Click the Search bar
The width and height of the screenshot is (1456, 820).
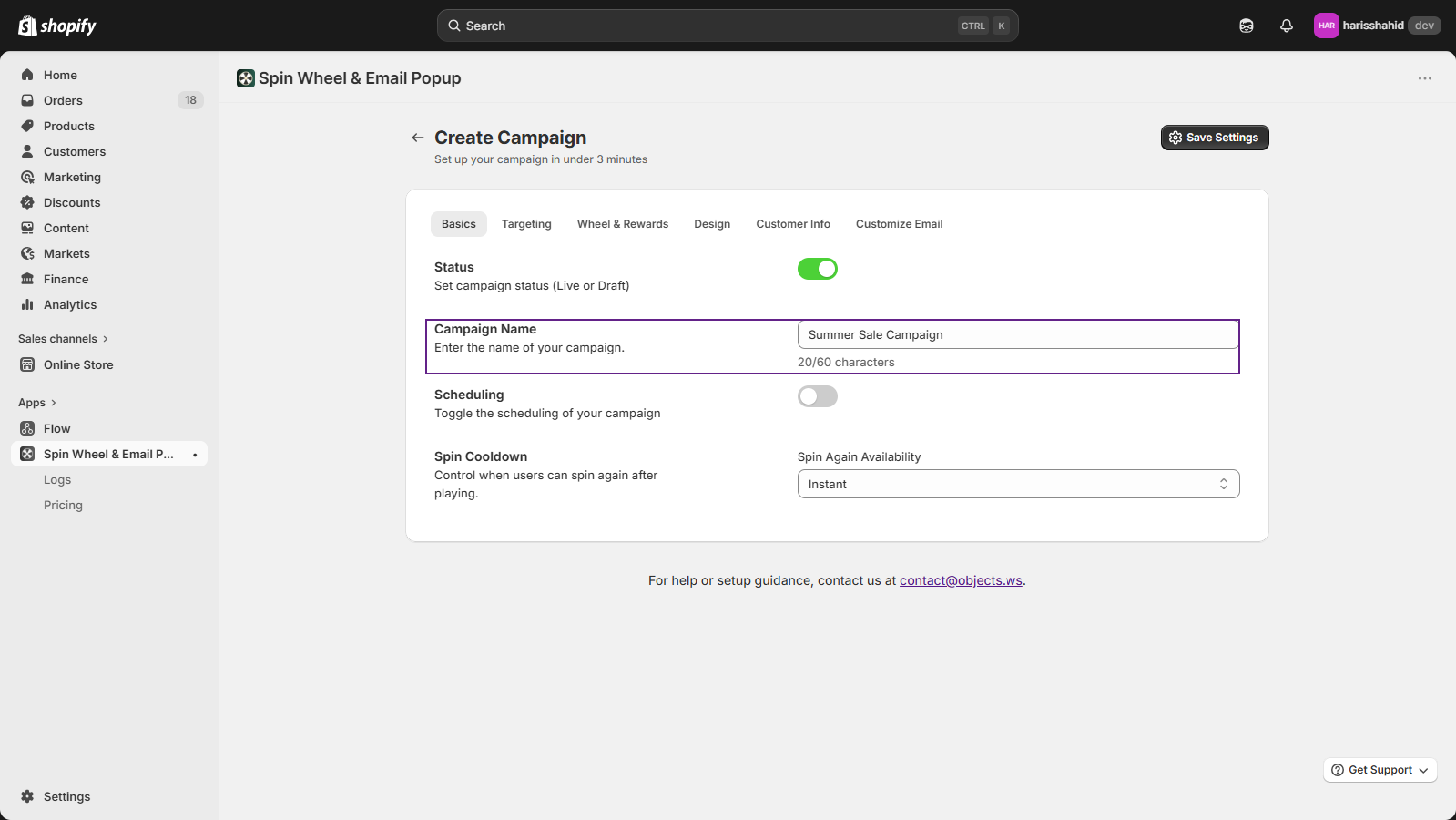point(728,26)
